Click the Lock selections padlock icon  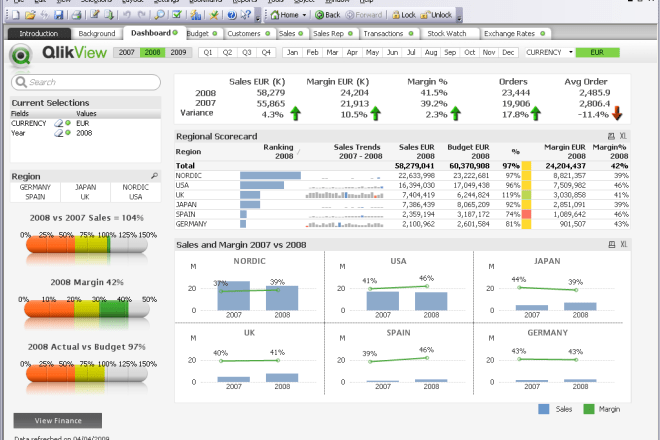(x=396, y=15)
